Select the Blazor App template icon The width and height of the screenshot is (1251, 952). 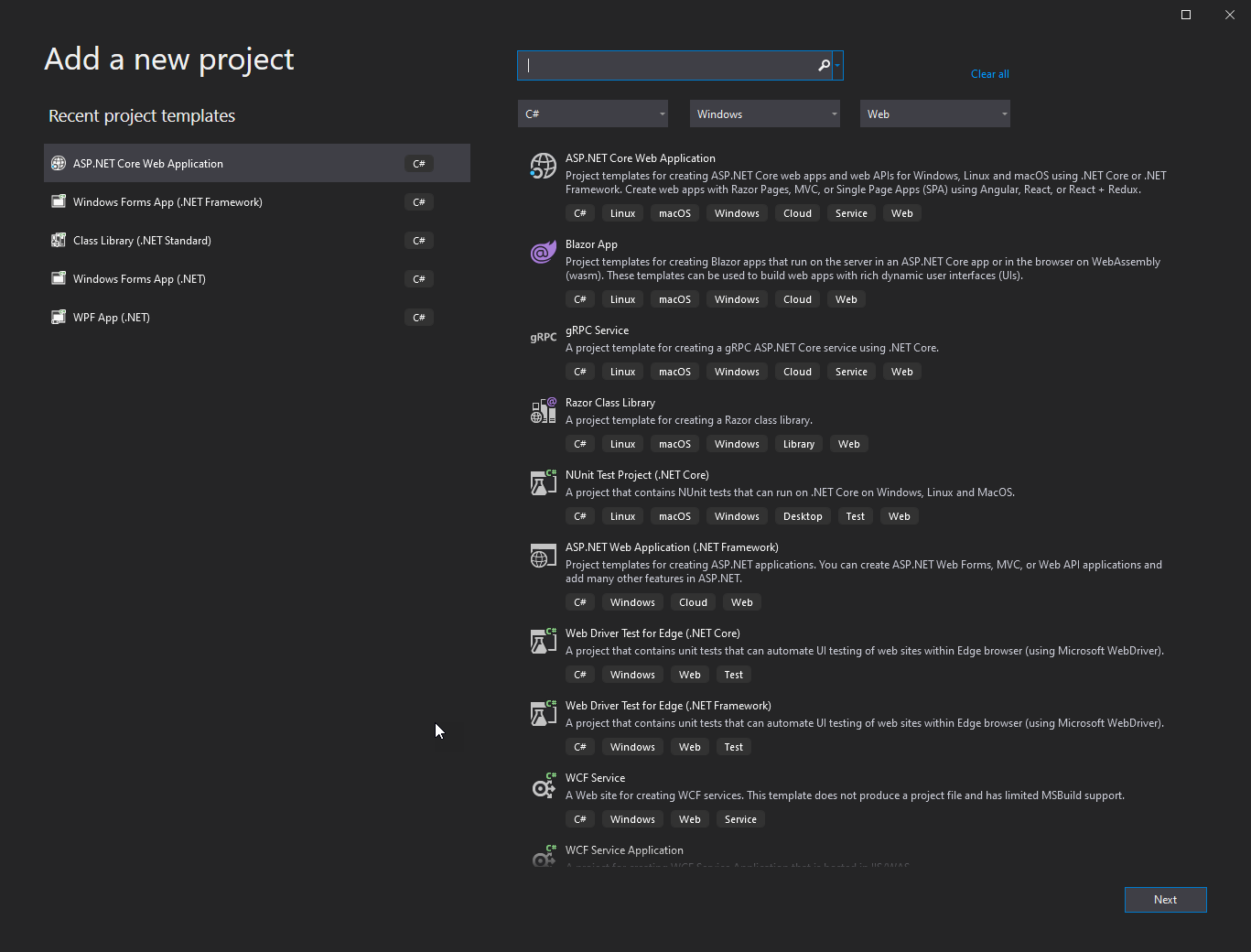[x=544, y=252]
